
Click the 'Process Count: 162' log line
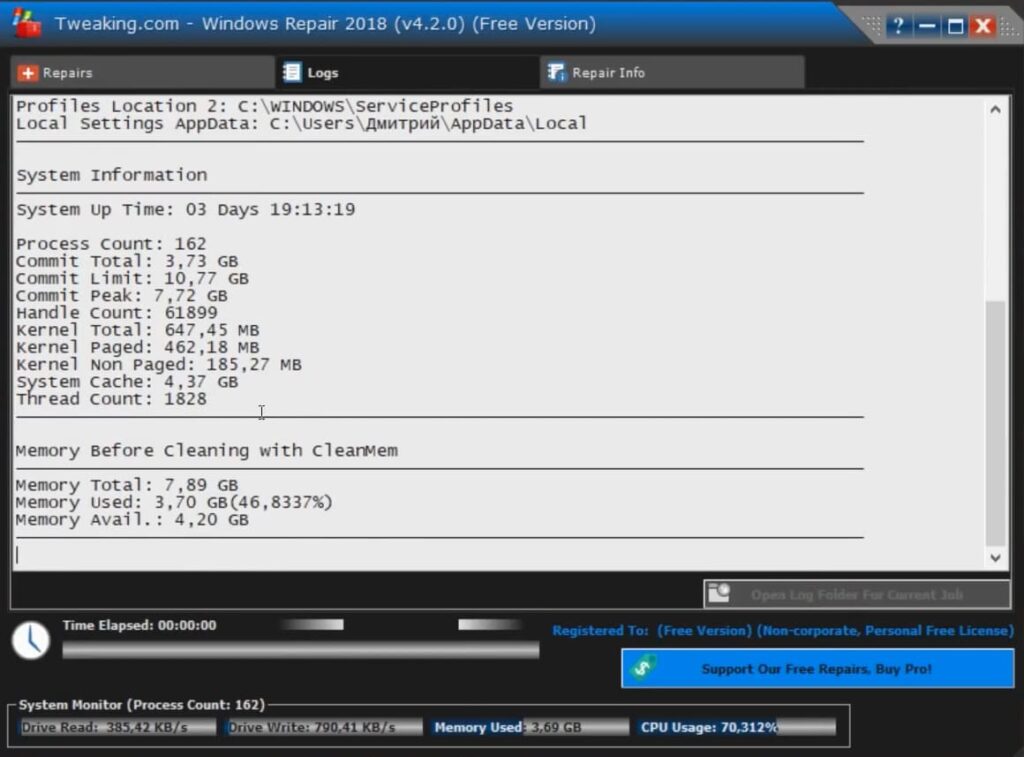[111, 244]
